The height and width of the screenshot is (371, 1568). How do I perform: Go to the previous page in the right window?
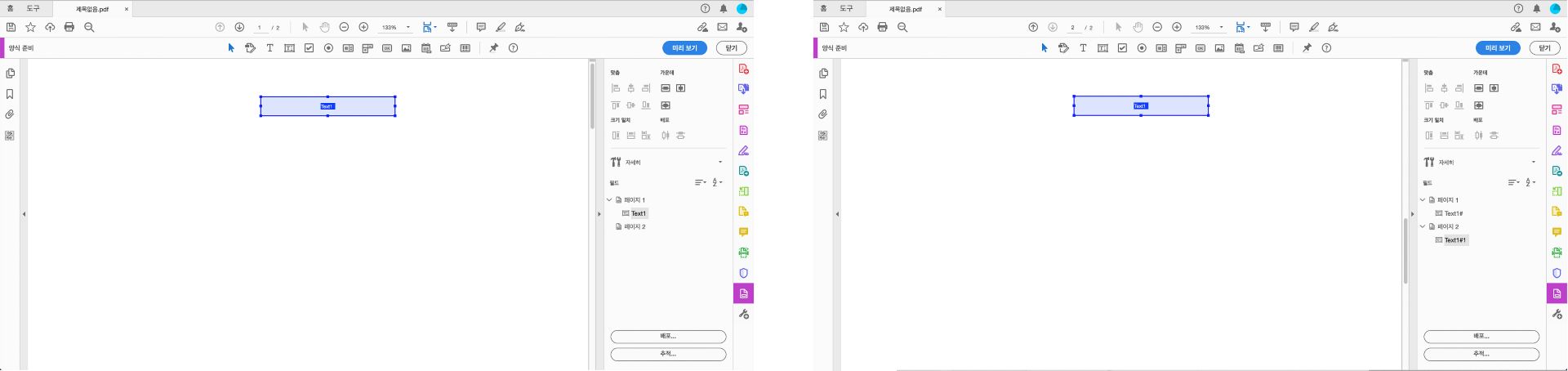click(1033, 27)
